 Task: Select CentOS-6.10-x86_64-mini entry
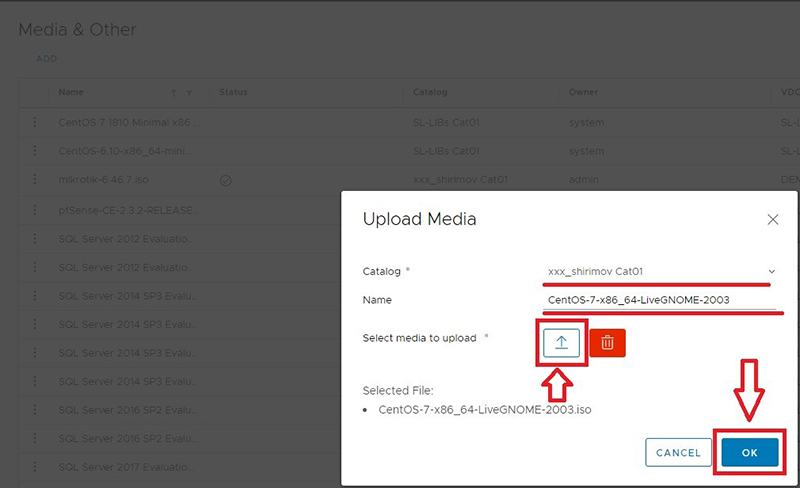pyautogui.click(x=126, y=151)
